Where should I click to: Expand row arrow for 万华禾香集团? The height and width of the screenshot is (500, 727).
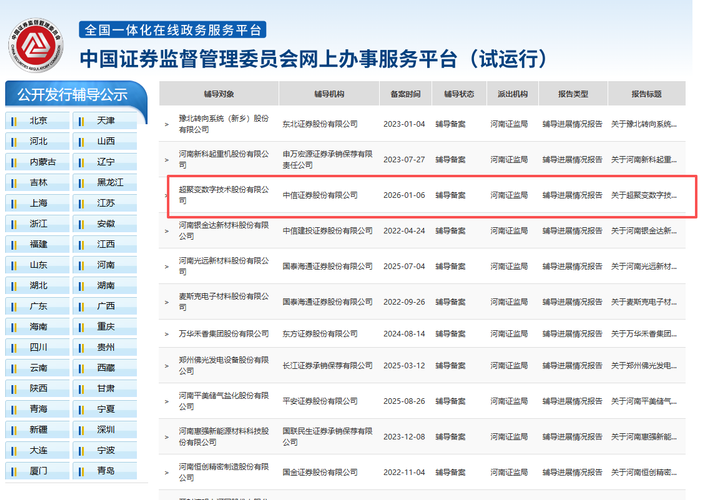pos(166,334)
